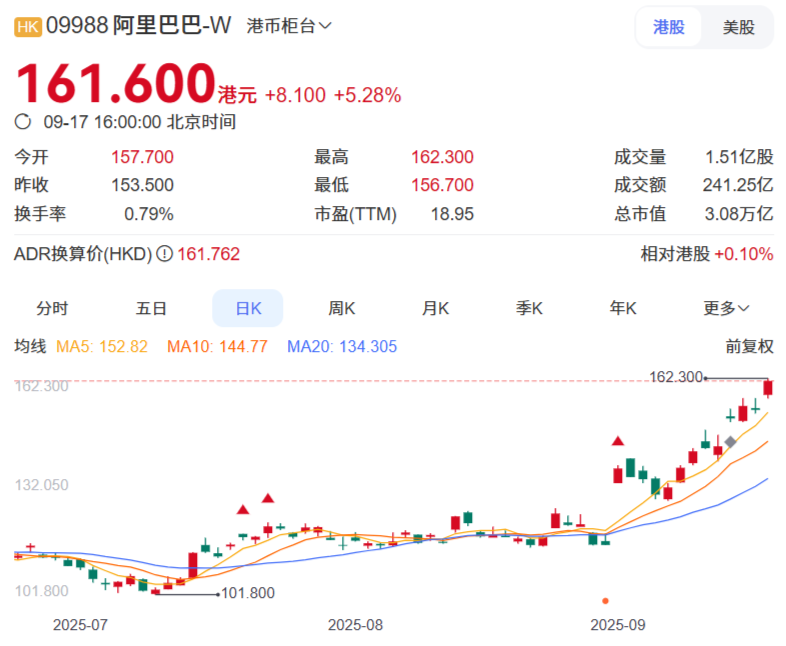Click the 相对港股 +0.10% value
This screenshot has height=646, width=786.
point(743,254)
